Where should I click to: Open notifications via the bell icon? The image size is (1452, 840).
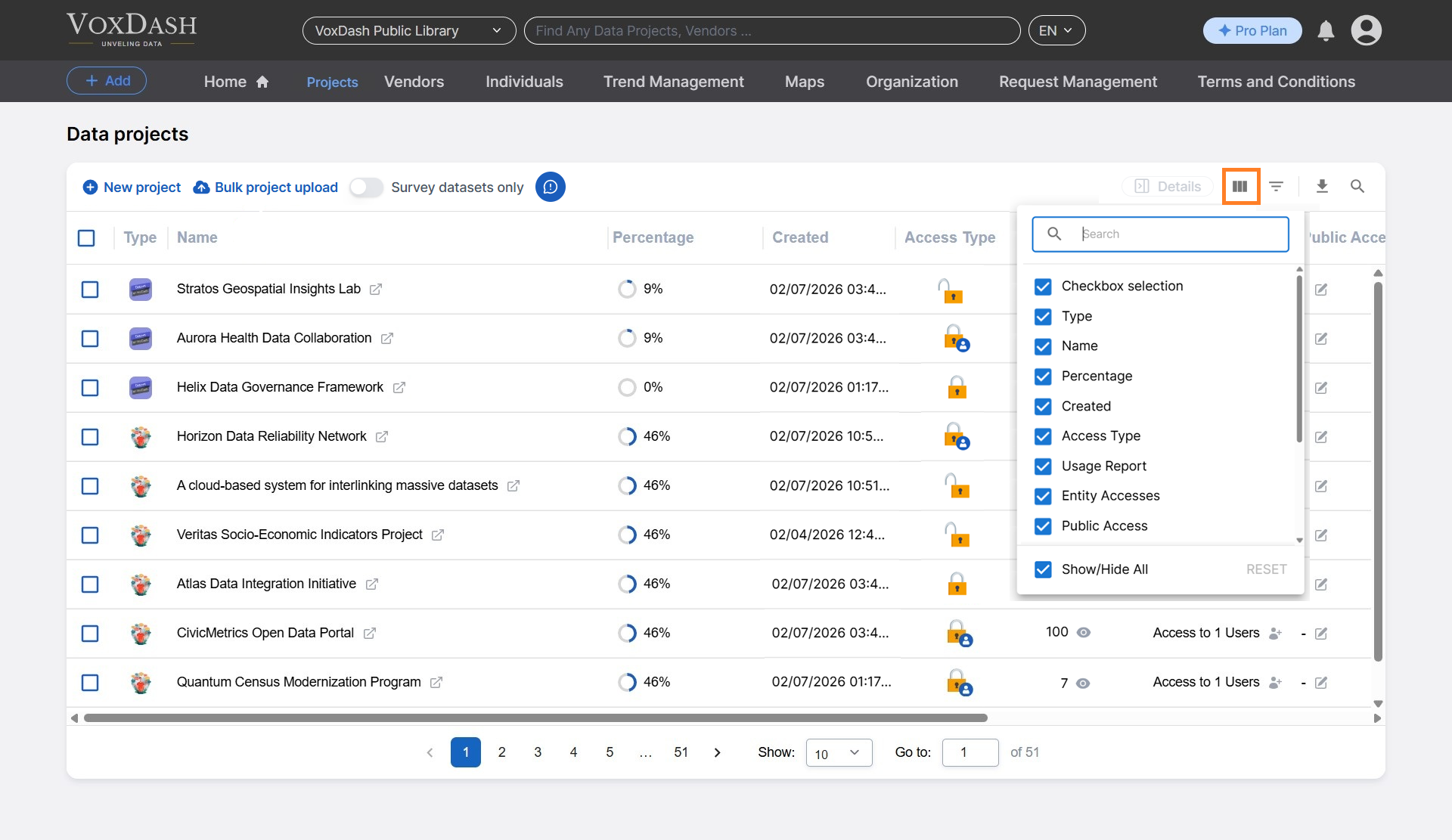pos(1325,31)
